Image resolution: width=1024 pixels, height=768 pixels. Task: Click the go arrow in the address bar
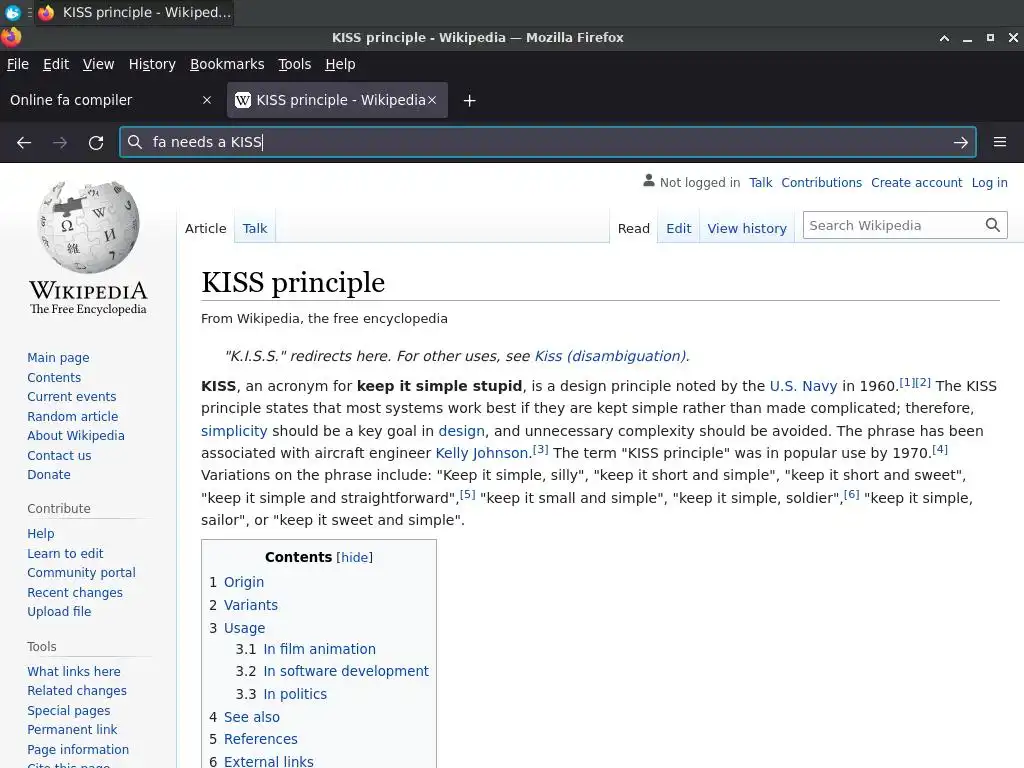[960, 142]
